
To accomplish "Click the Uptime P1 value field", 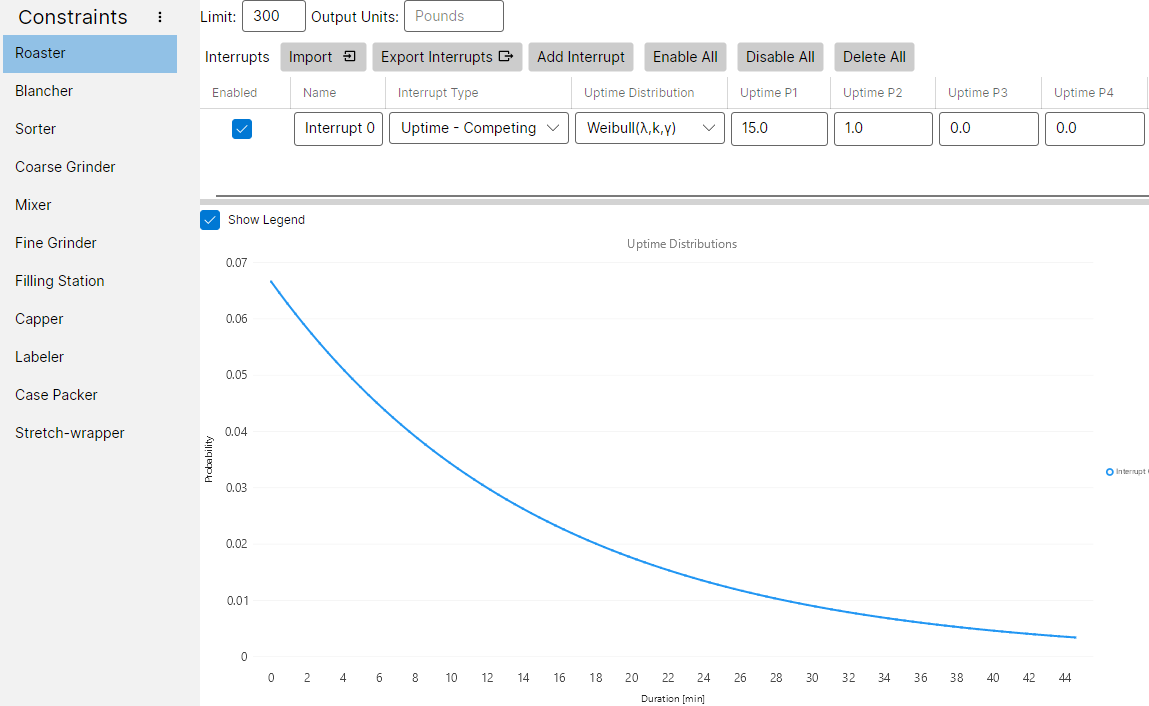I will [x=779, y=129].
